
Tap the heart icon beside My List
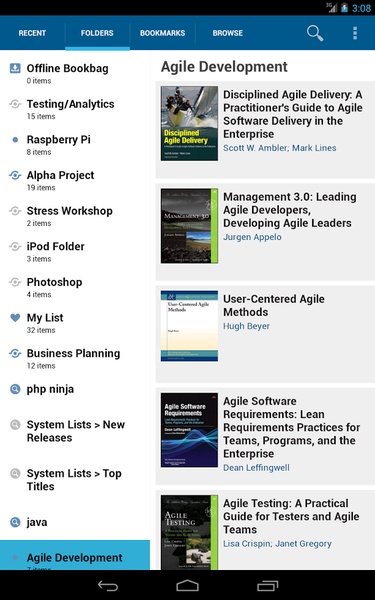point(15,318)
